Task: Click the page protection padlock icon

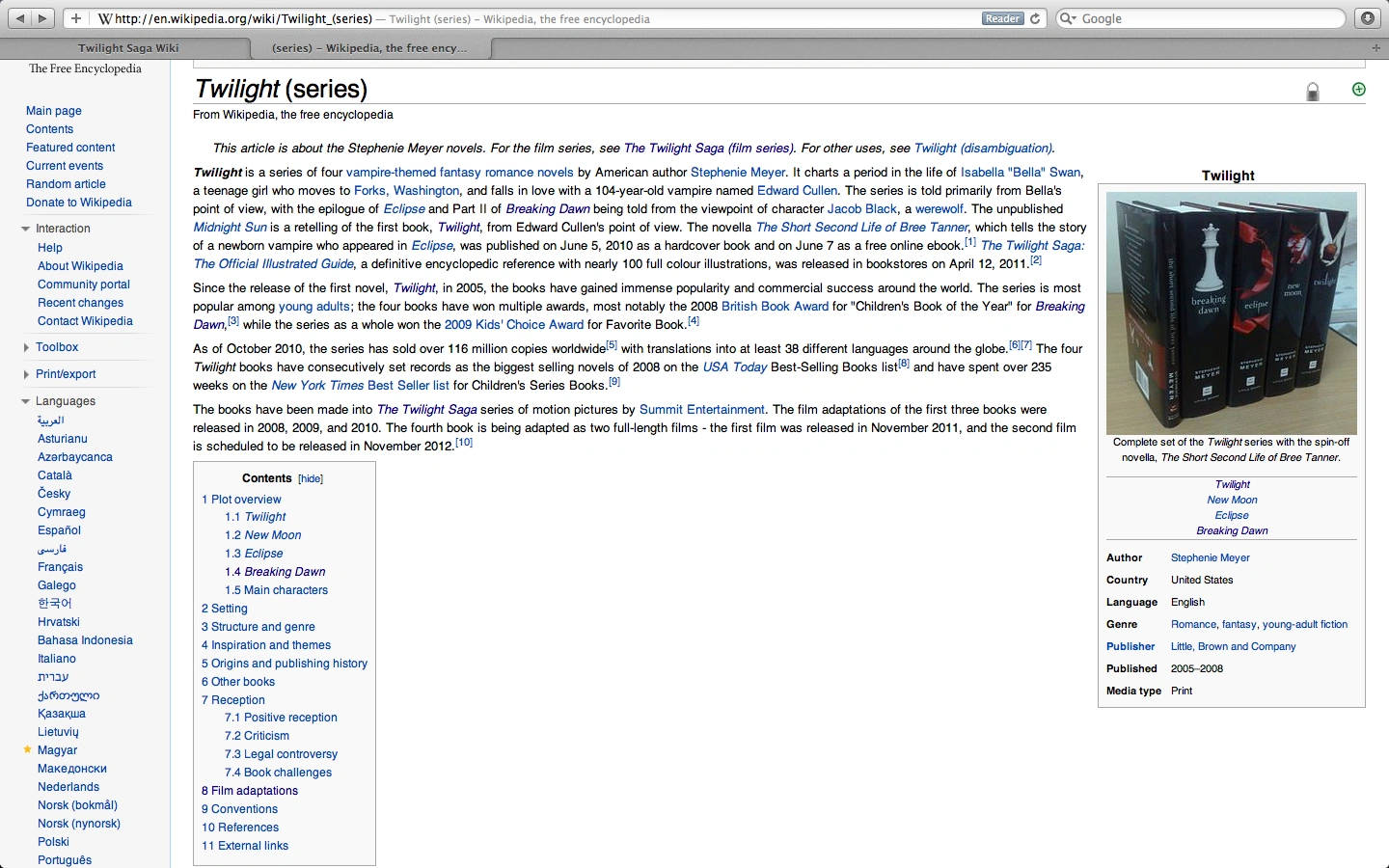Action: coord(1313,92)
